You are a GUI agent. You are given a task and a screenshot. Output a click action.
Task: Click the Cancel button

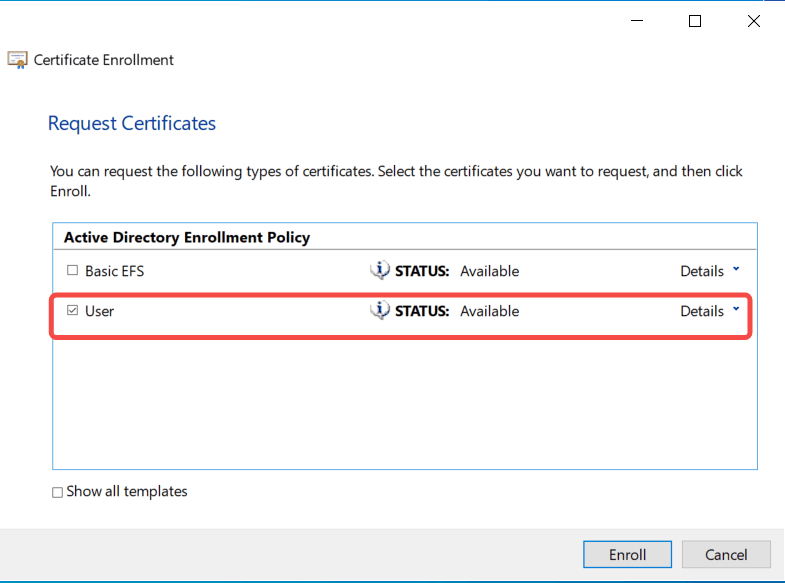pos(726,554)
